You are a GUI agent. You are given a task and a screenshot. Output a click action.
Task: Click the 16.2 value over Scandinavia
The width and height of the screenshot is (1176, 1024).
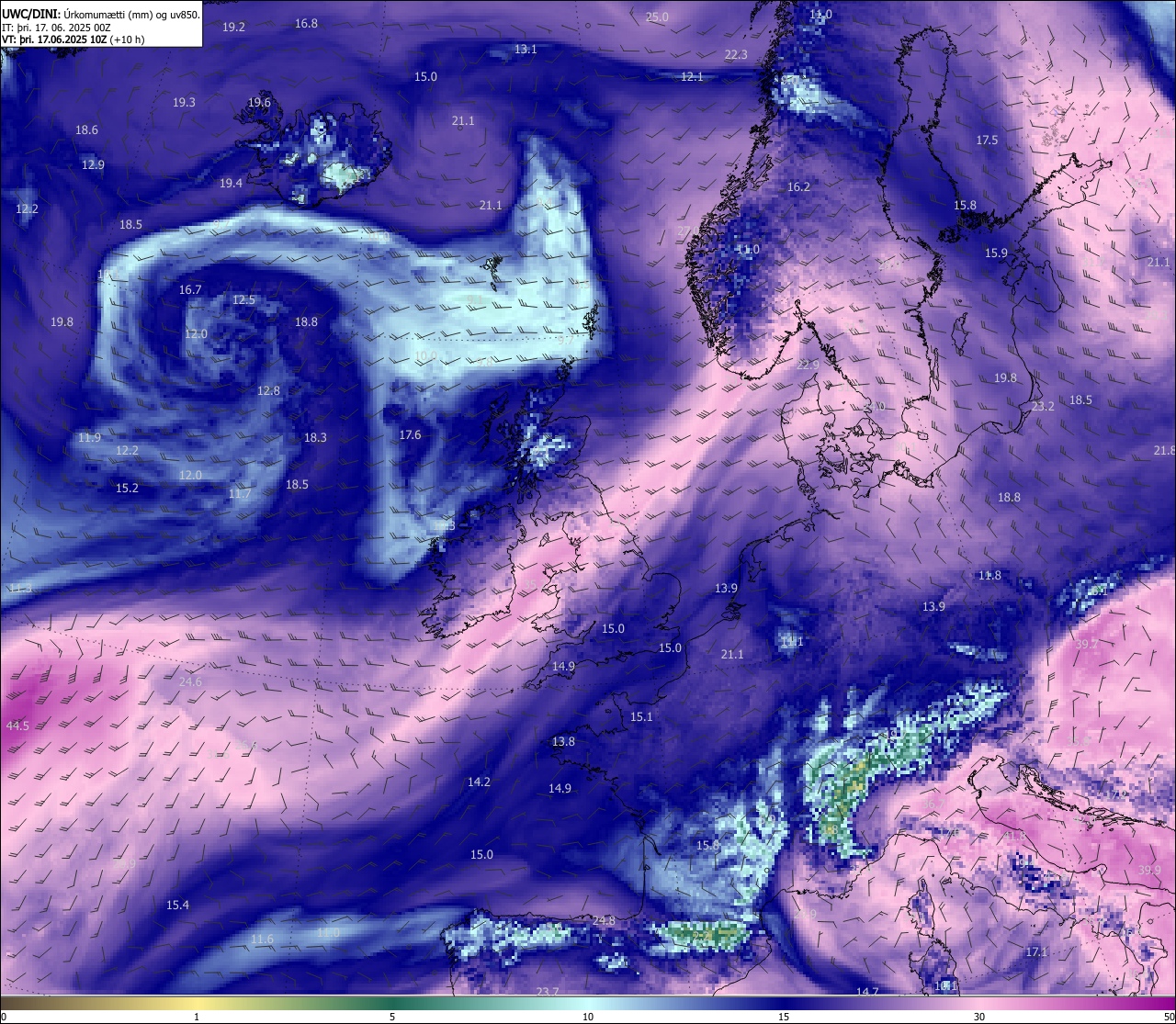pos(798,186)
